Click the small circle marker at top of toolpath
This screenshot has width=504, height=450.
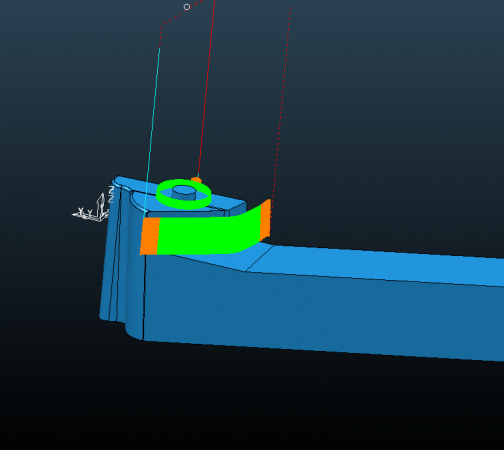click(x=187, y=7)
